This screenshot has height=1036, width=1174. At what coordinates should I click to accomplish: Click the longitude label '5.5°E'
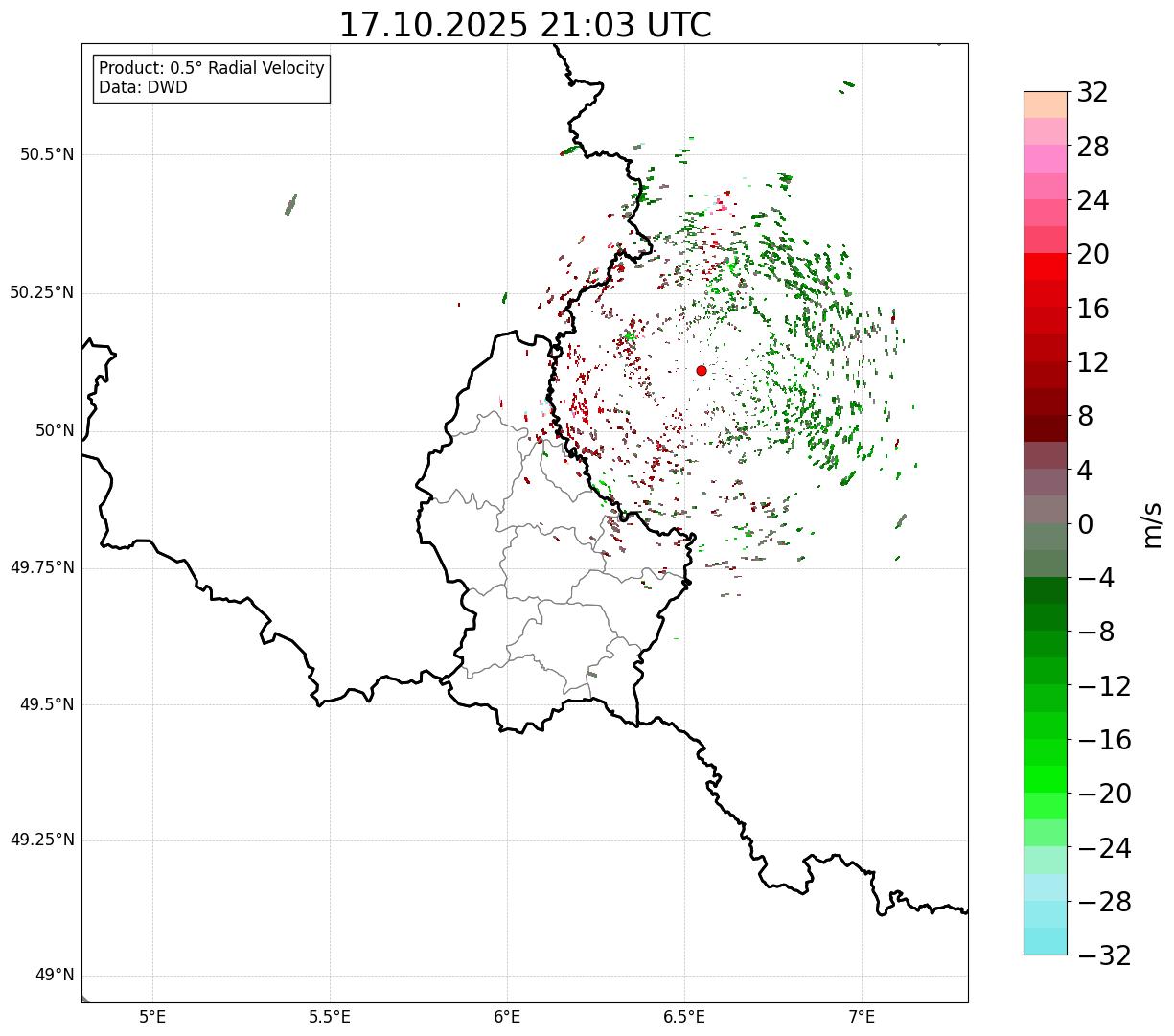click(x=330, y=1017)
